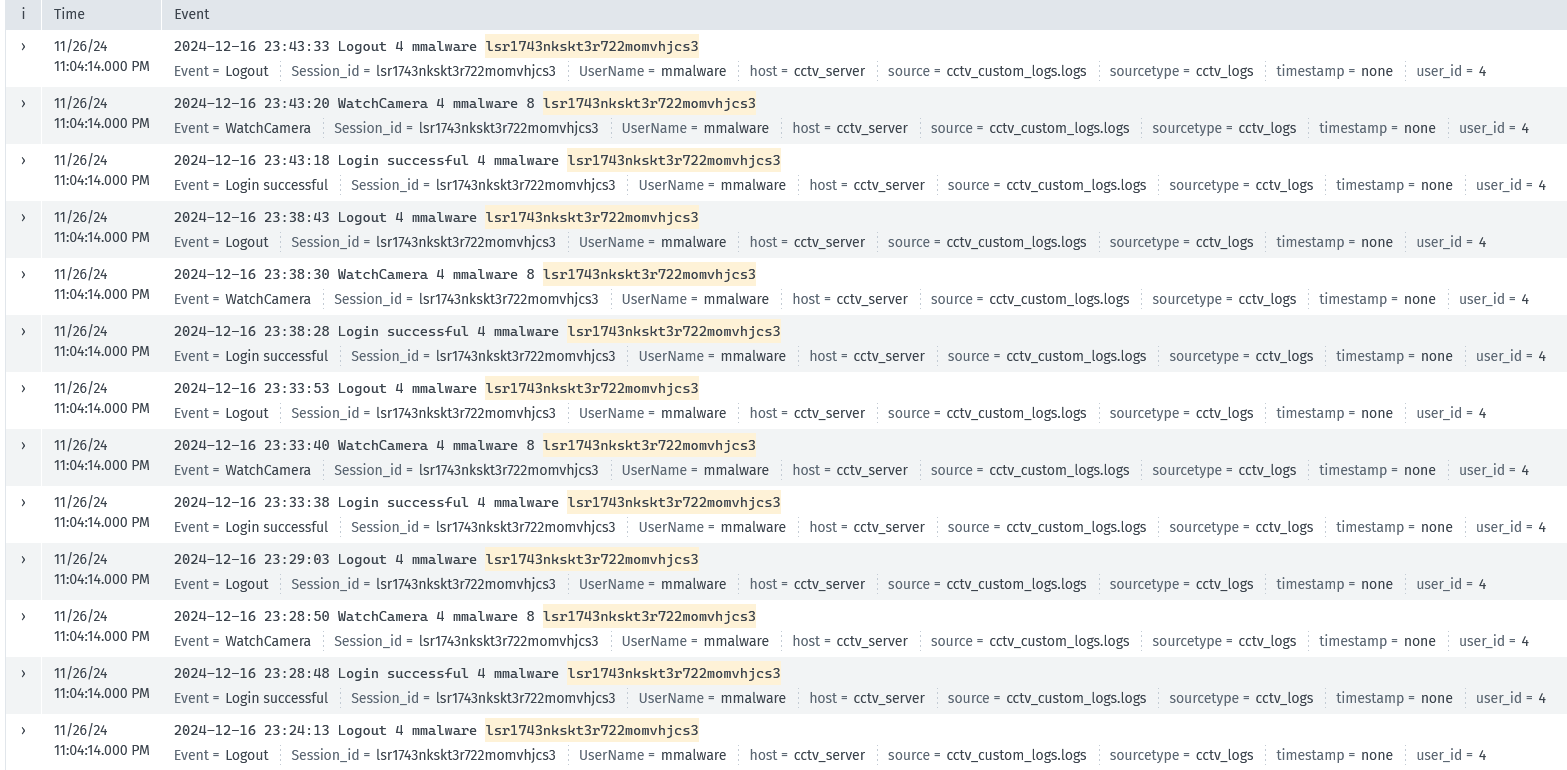Click the 'i' info column header
This screenshot has height=770, width=1567.
tap(23, 14)
